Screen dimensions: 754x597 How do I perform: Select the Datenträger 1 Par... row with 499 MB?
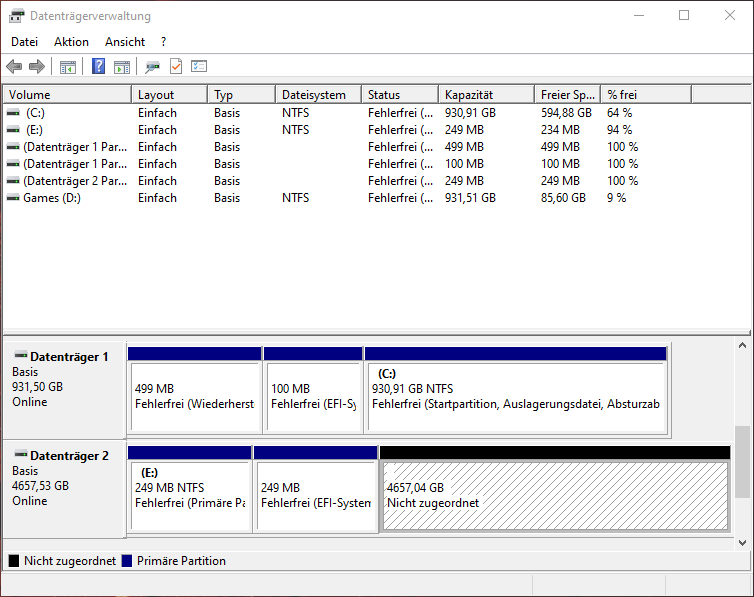[x=347, y=147]
